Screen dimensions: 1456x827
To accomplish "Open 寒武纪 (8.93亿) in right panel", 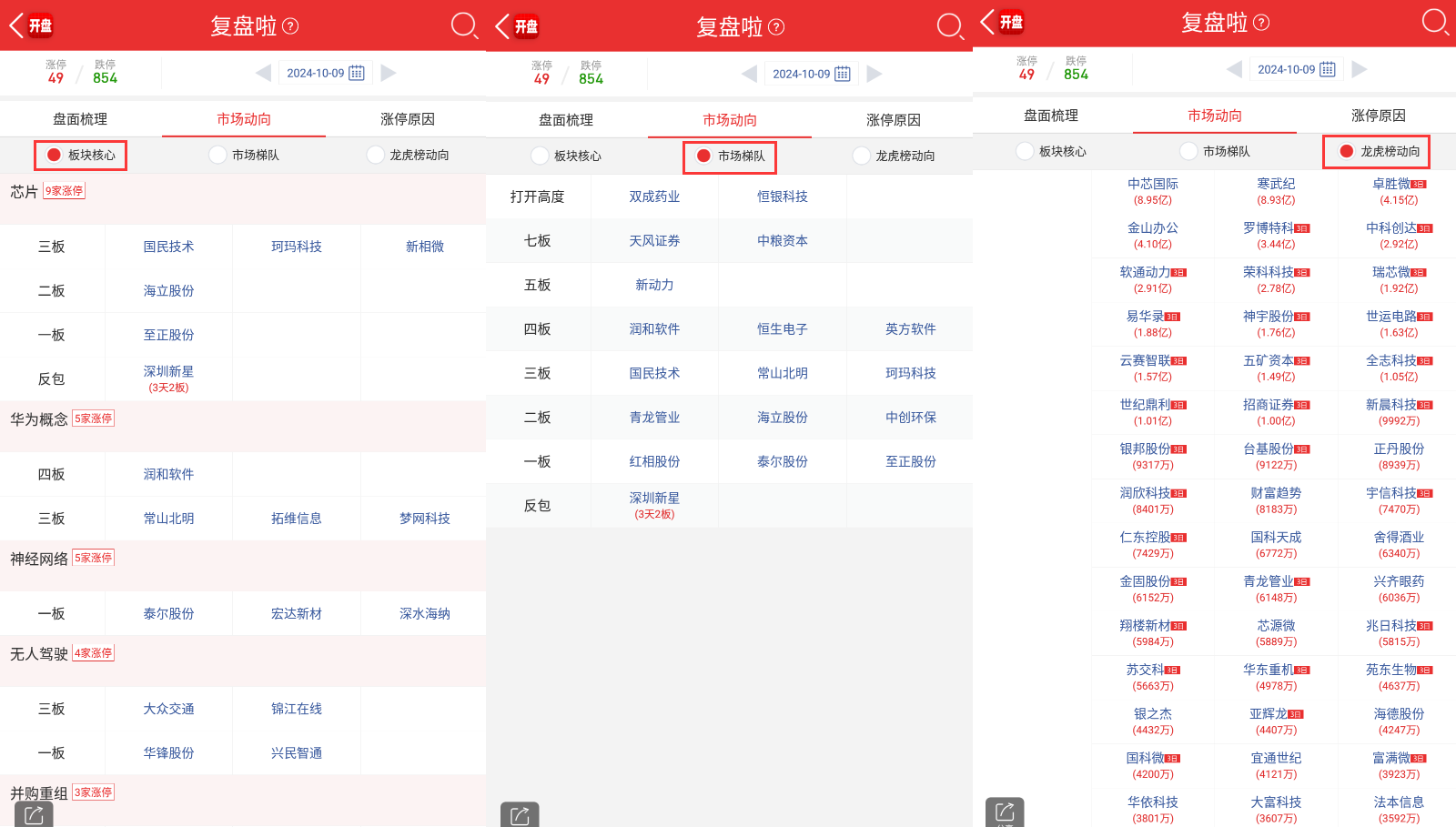I will tap(1276, 191).
